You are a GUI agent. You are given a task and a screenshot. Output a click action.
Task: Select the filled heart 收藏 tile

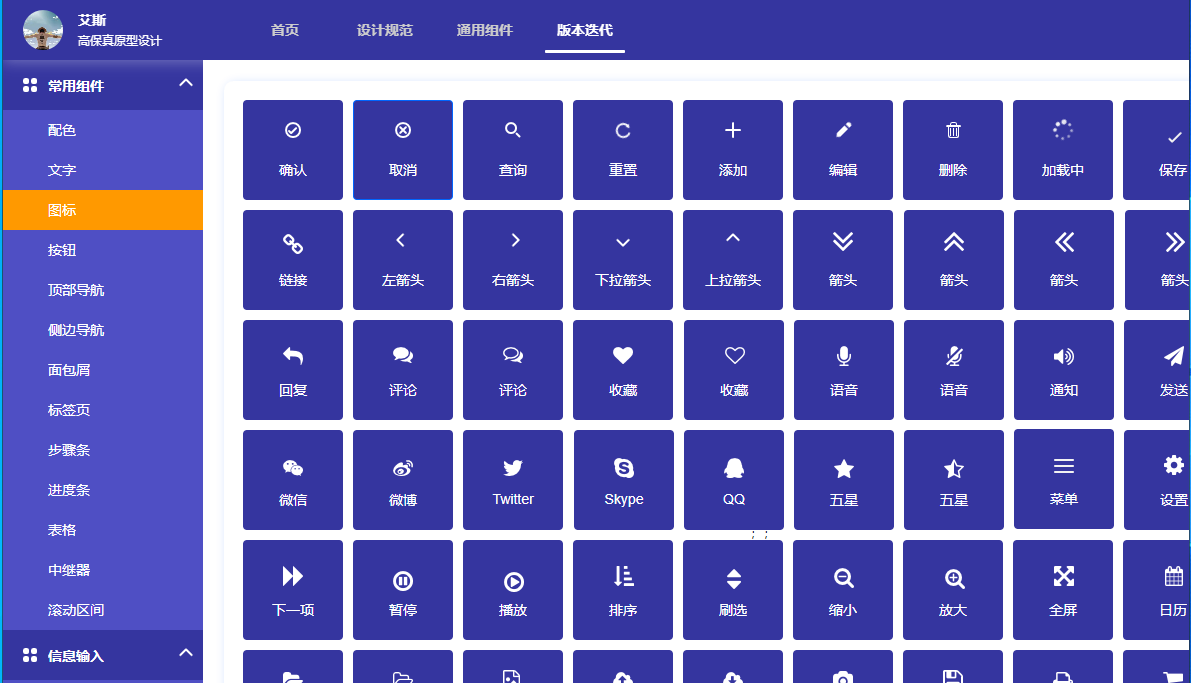click(x=623, y=370)
